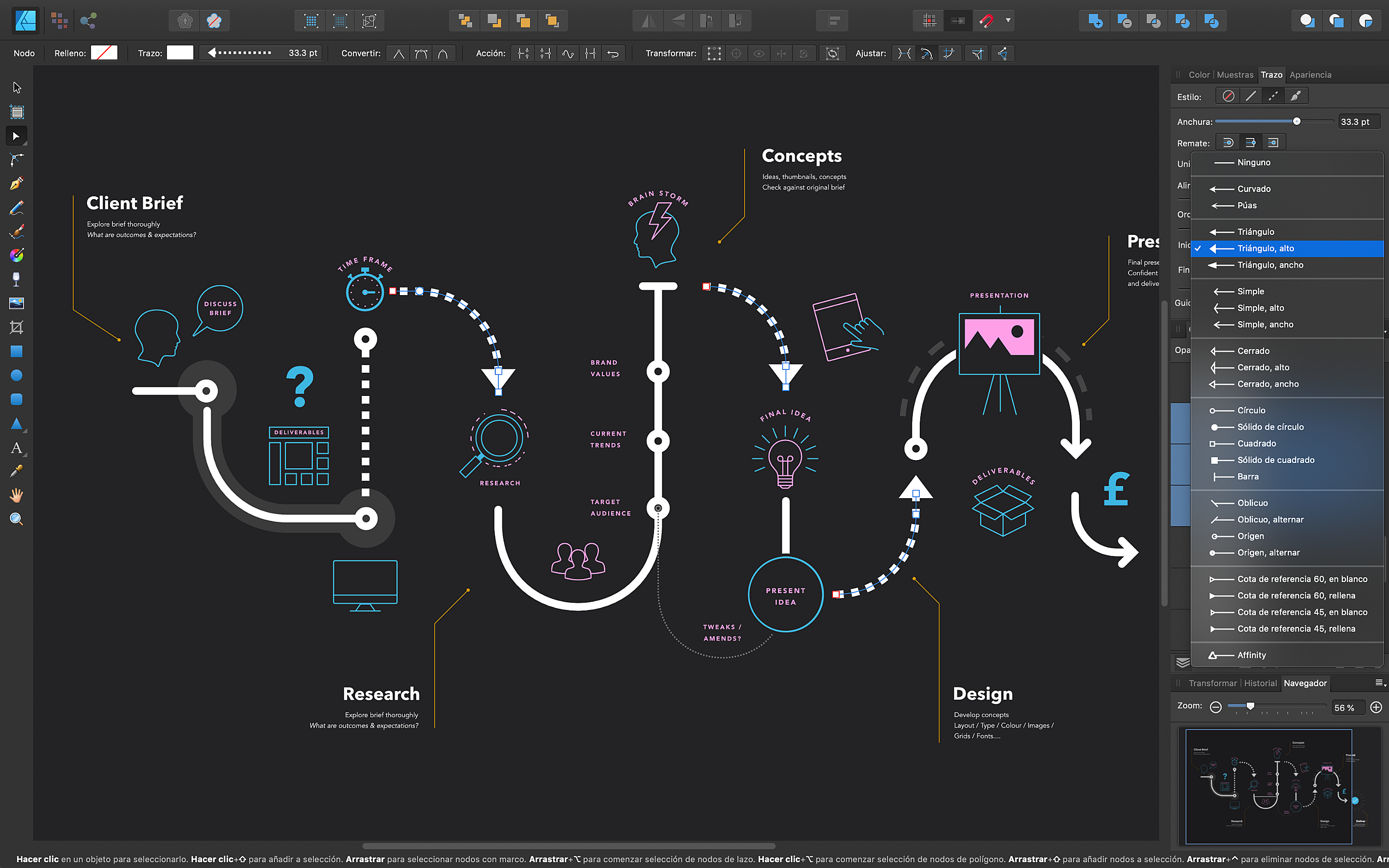Toggle snapping magnet icon
1389x868 pixels.
[987, 21]
